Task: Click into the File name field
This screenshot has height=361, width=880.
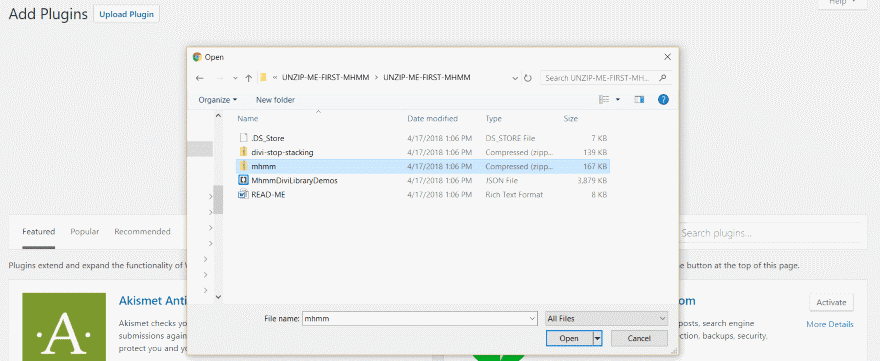Action: coord(419,318)
